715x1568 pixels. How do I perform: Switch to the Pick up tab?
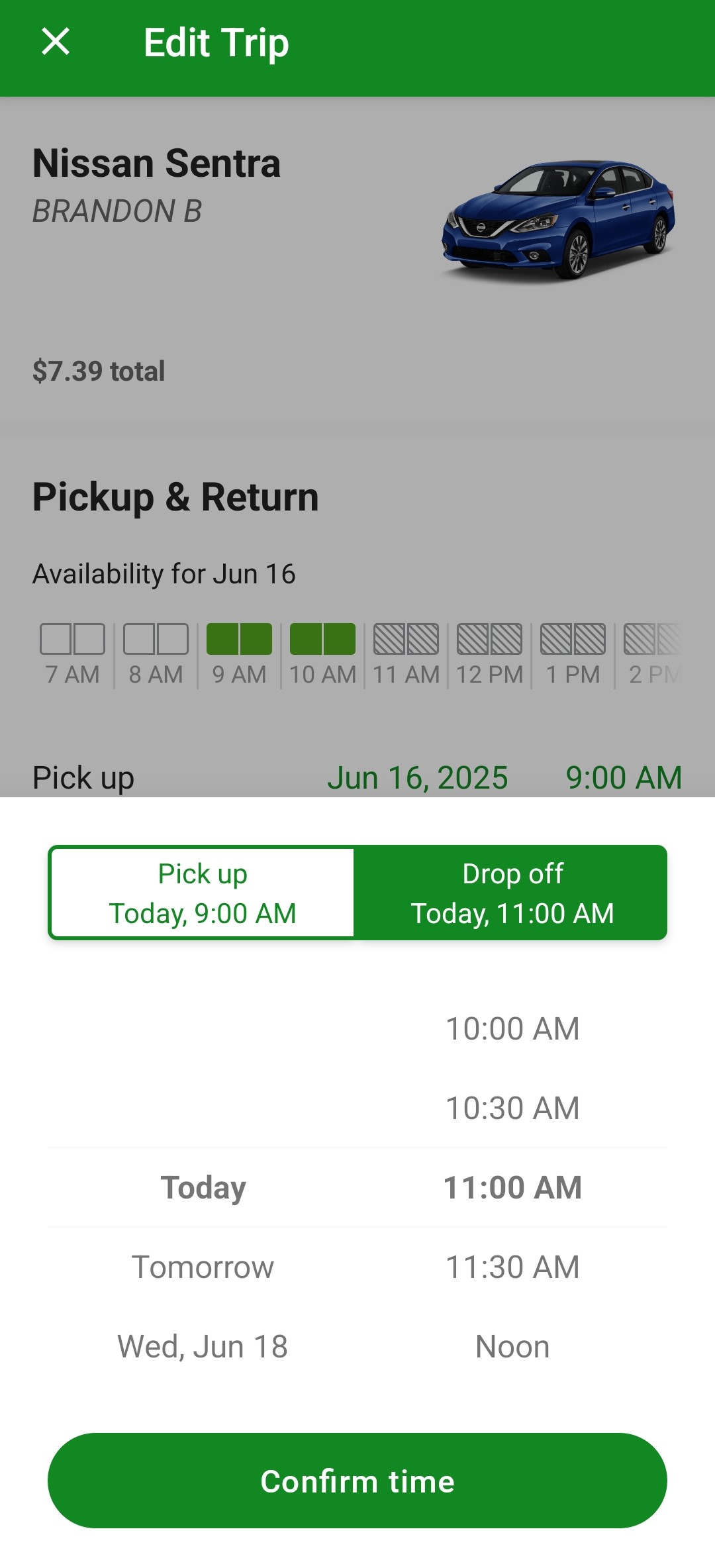[203, 893]
